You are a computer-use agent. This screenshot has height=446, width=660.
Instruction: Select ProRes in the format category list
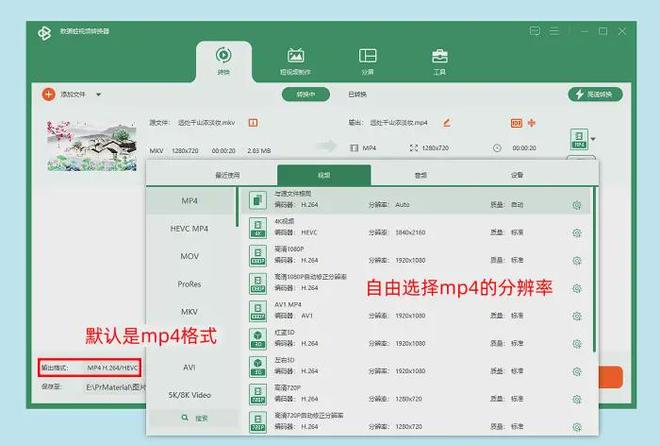(189, 284)
